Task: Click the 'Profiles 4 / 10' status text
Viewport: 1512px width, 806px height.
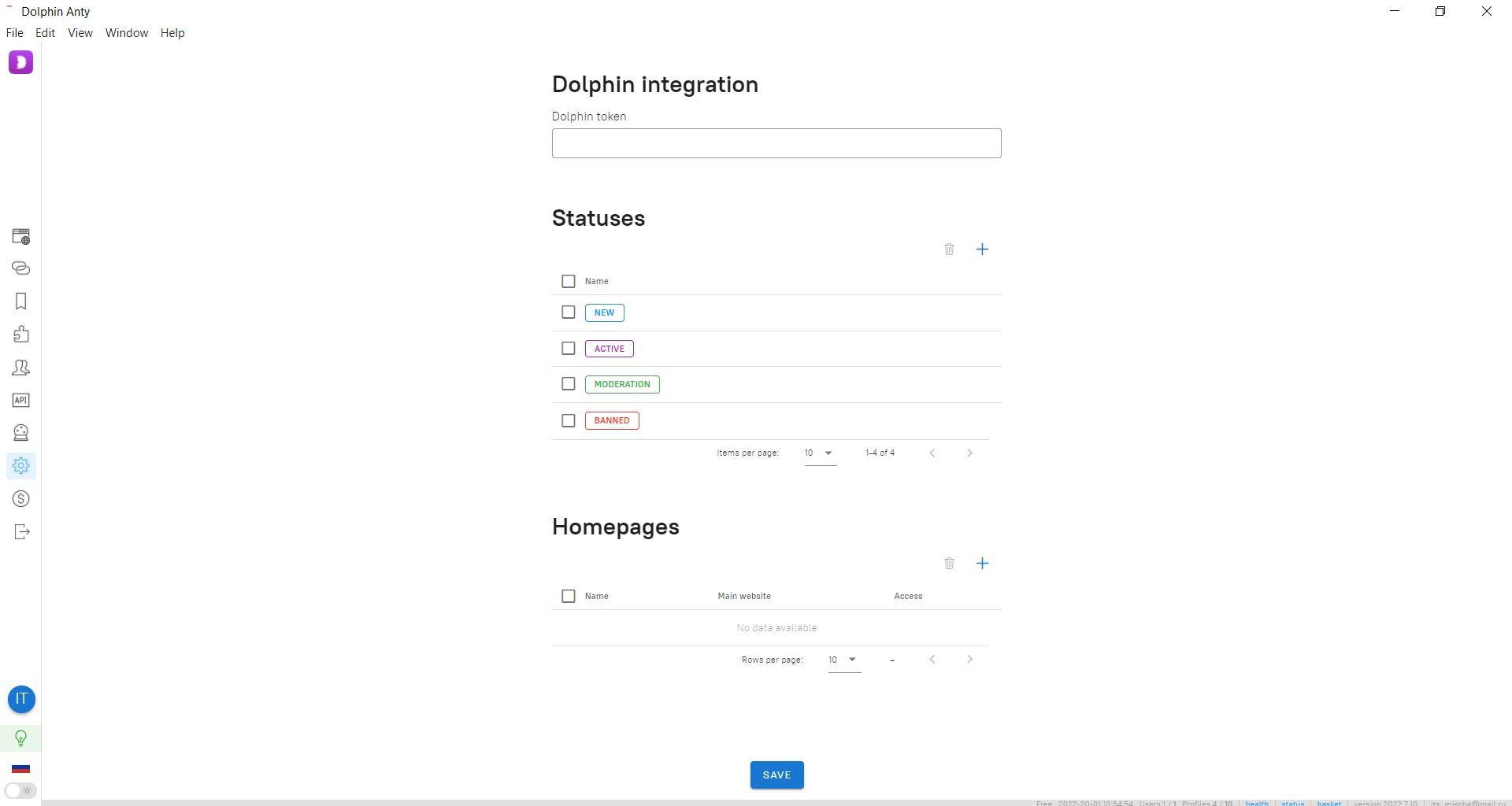Action: [x=1206, y=803]
